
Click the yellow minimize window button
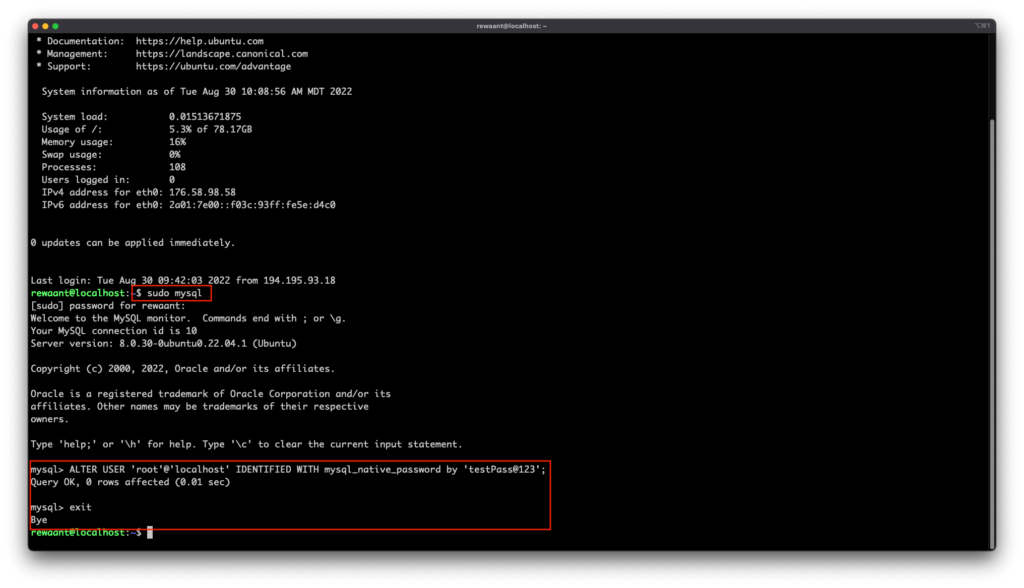click(45, 26)
